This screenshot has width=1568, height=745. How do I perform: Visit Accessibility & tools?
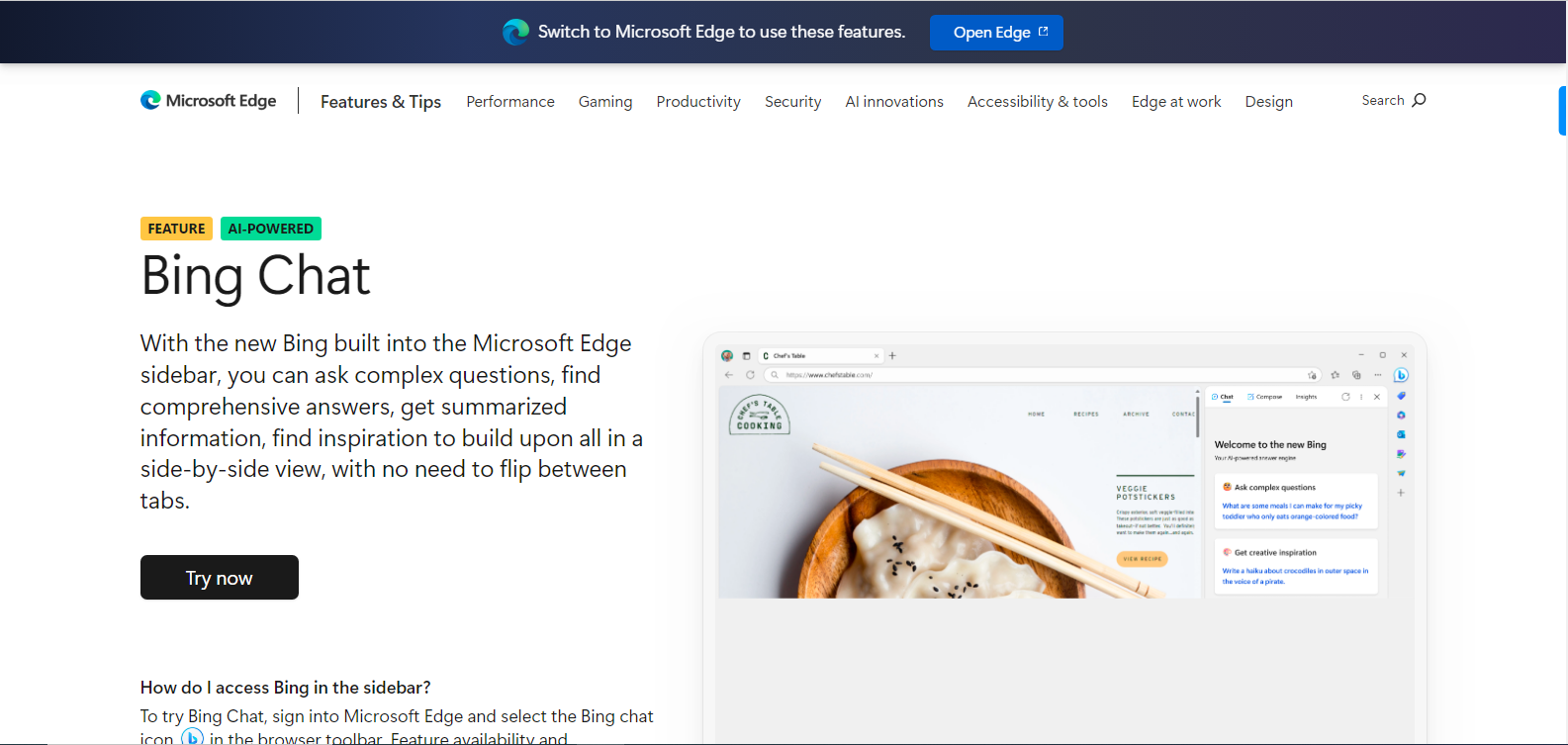pyautogui.click(x=1038, y=102)
